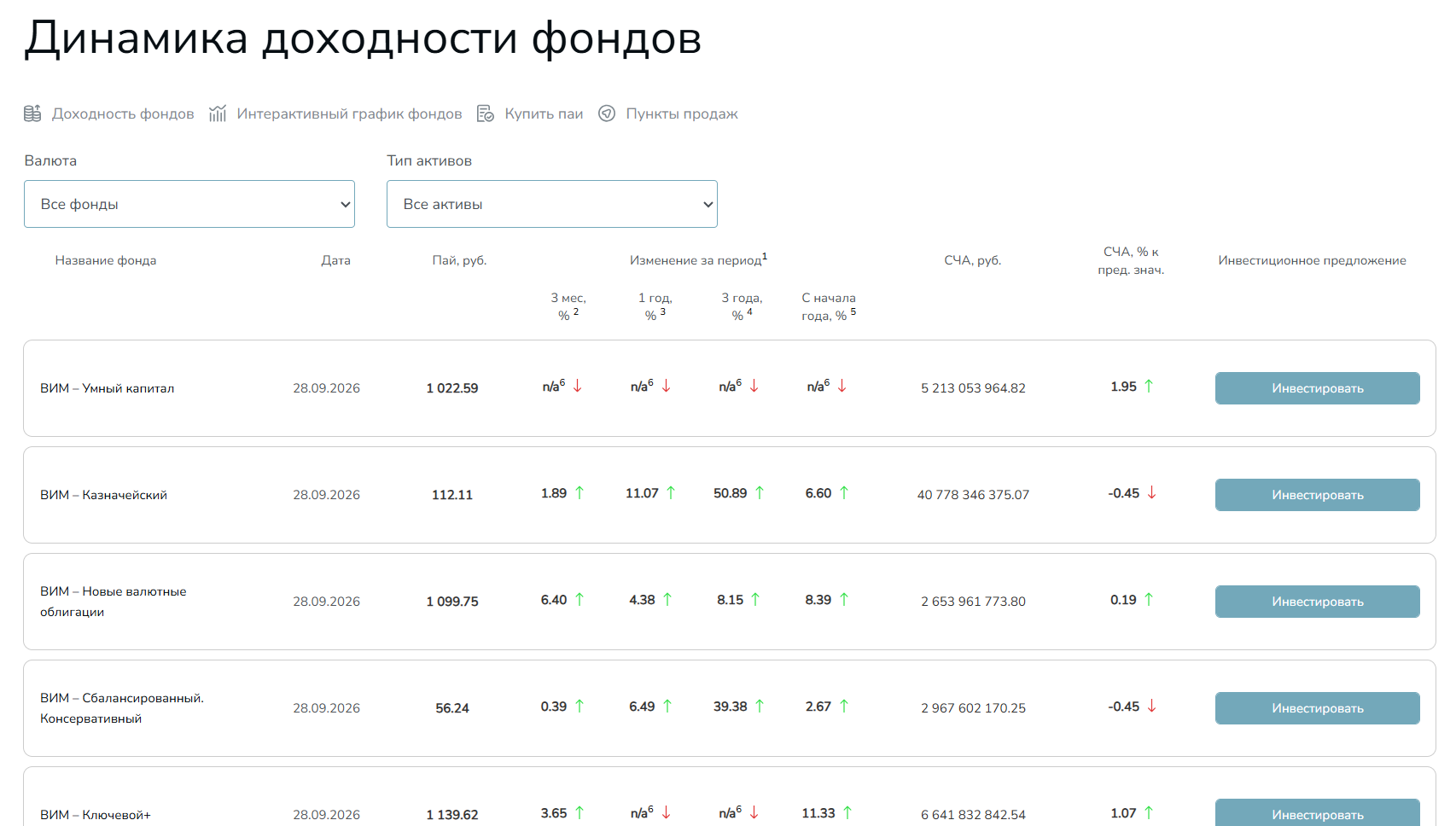Click the location icon beside Пункты продаж
The image size is (1456, 826).
point(607,113)
